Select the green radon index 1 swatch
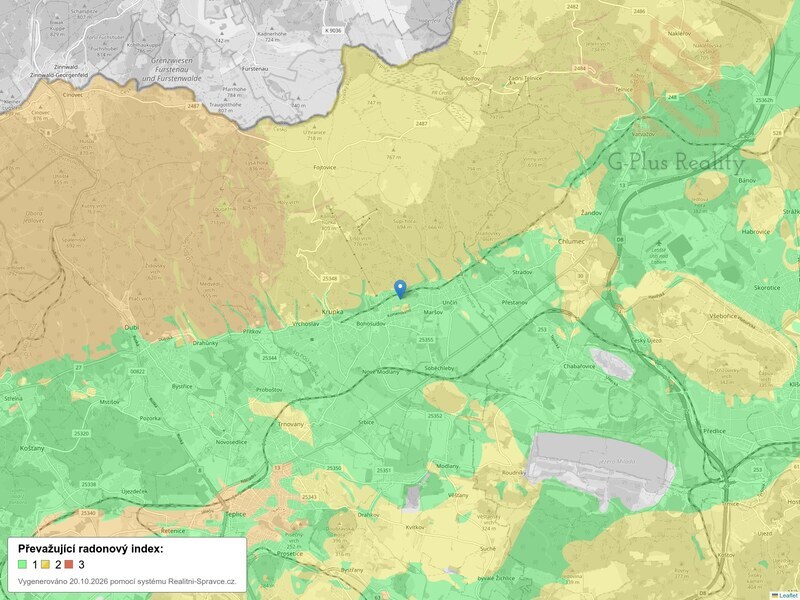800x600 pixels. point(22,564)
